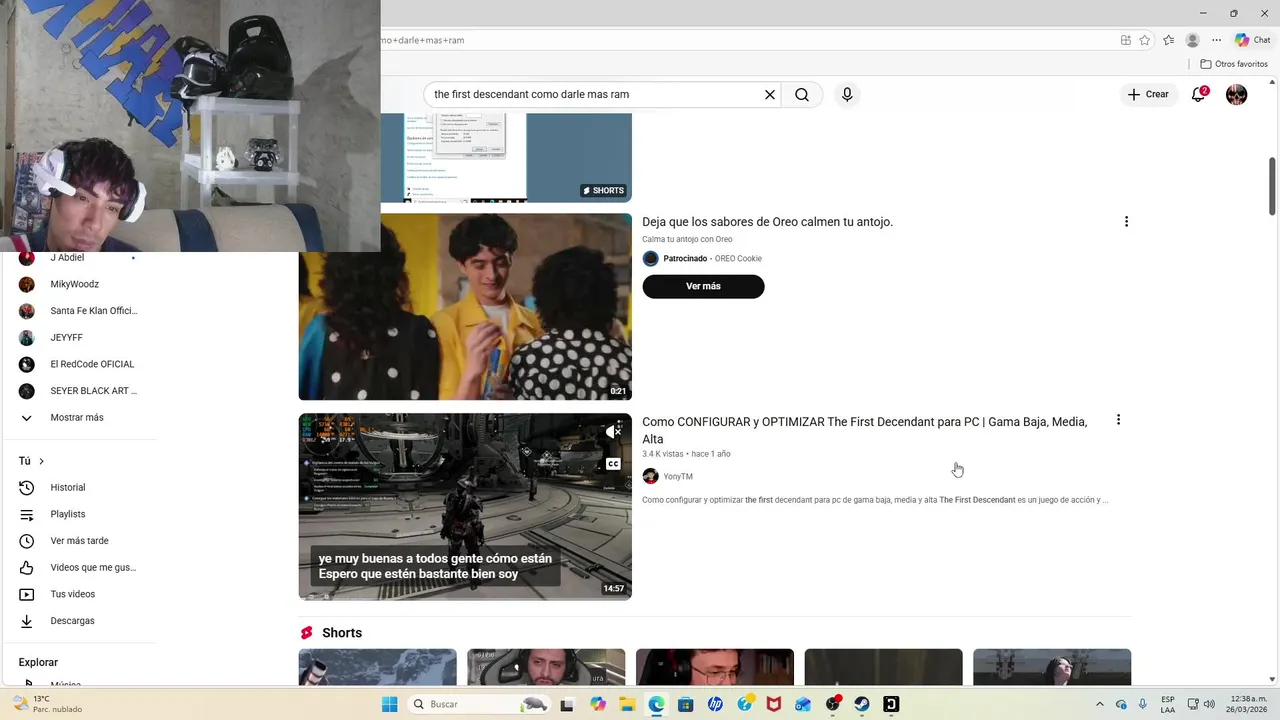Click the Descargas download arrow icon

click(x=27, y=621)
